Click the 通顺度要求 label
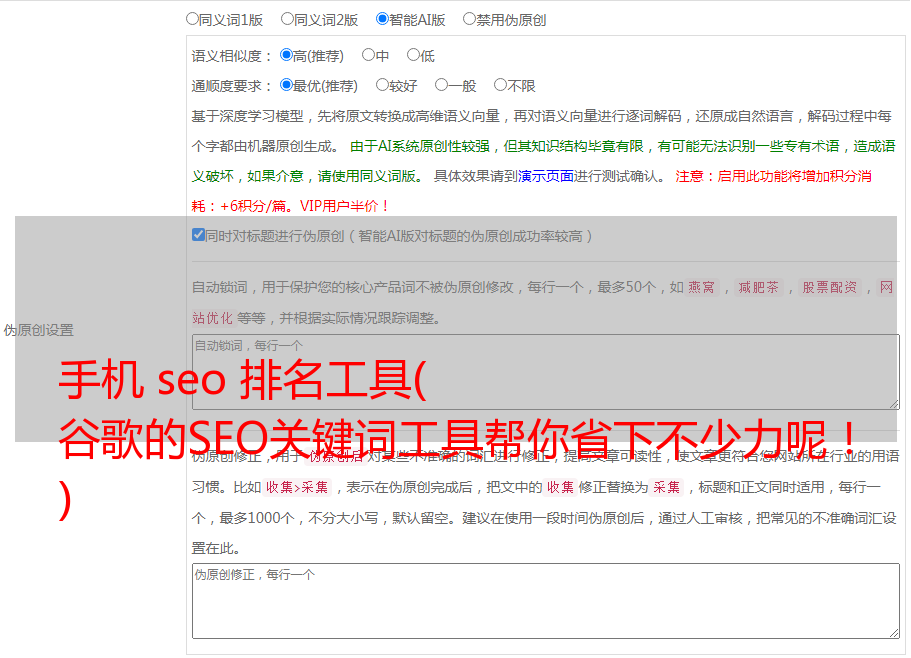The width and height of the screenshot is (911, 658). [232, 86]
